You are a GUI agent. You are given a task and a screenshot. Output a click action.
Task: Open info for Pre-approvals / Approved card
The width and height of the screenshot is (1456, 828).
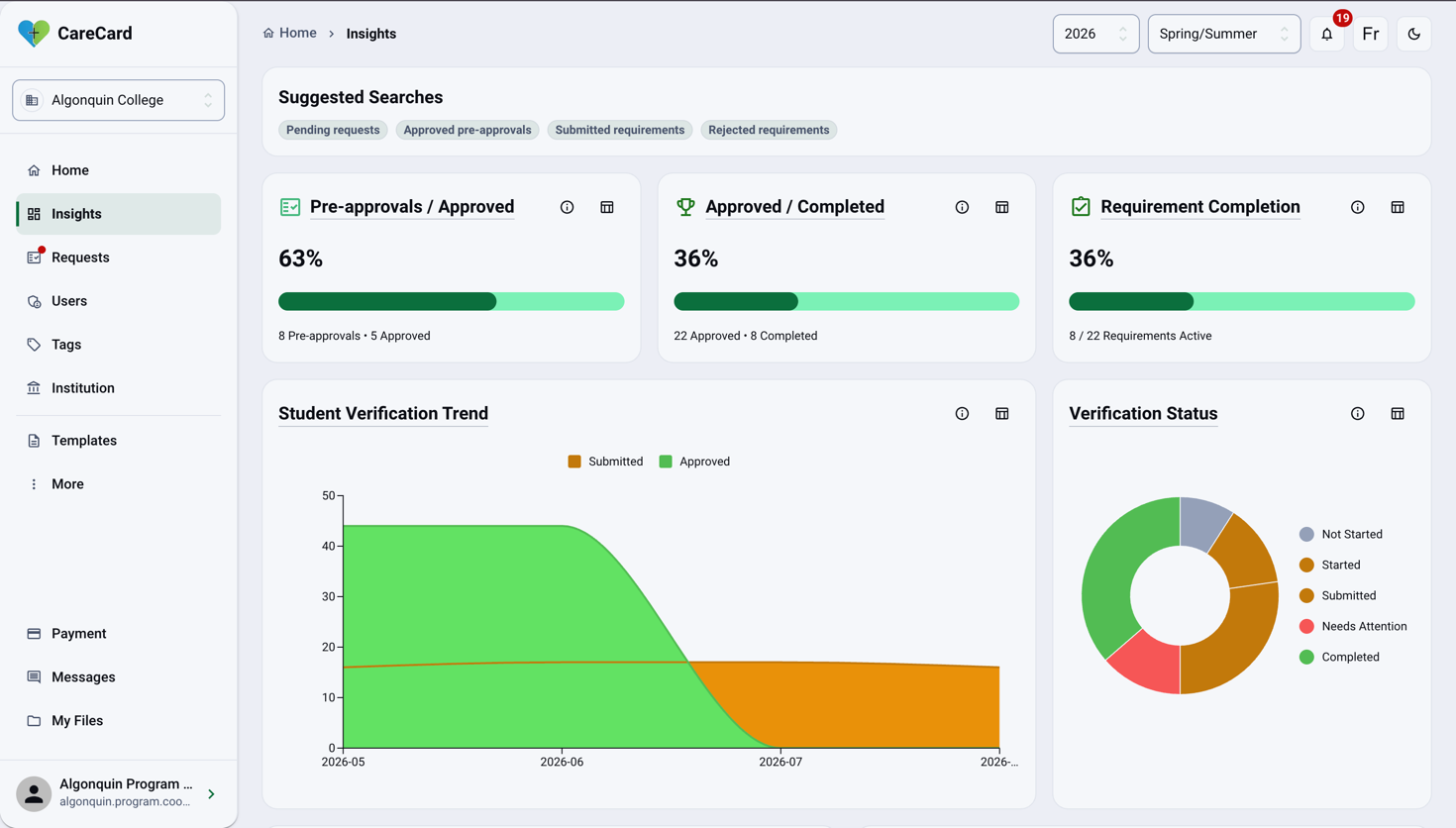coord(568,207)
